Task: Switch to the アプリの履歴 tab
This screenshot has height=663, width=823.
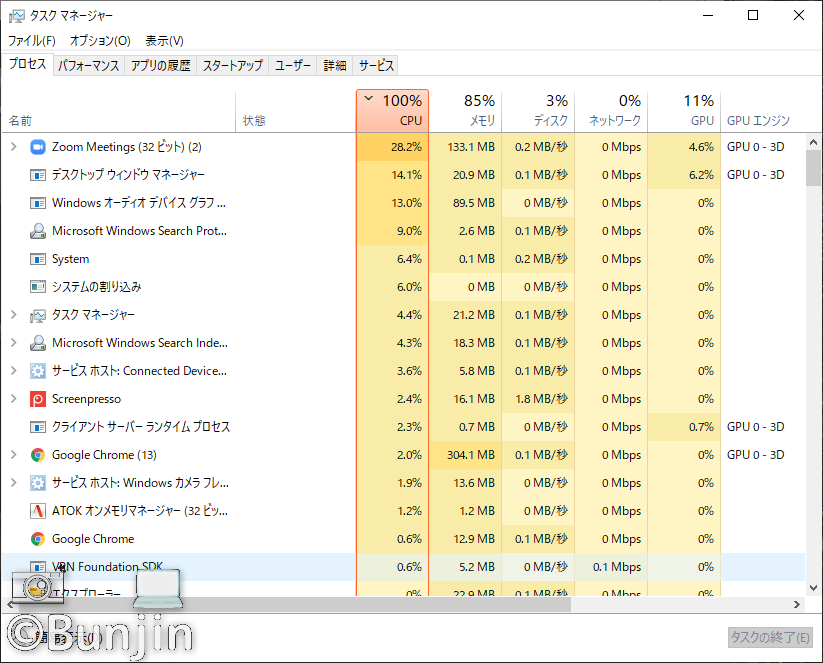Action: tap(161, 66)
